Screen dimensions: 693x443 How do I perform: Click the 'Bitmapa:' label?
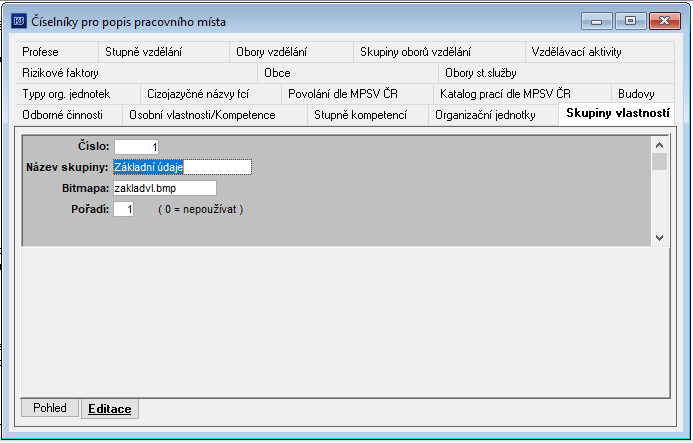[x=85, y=189]
